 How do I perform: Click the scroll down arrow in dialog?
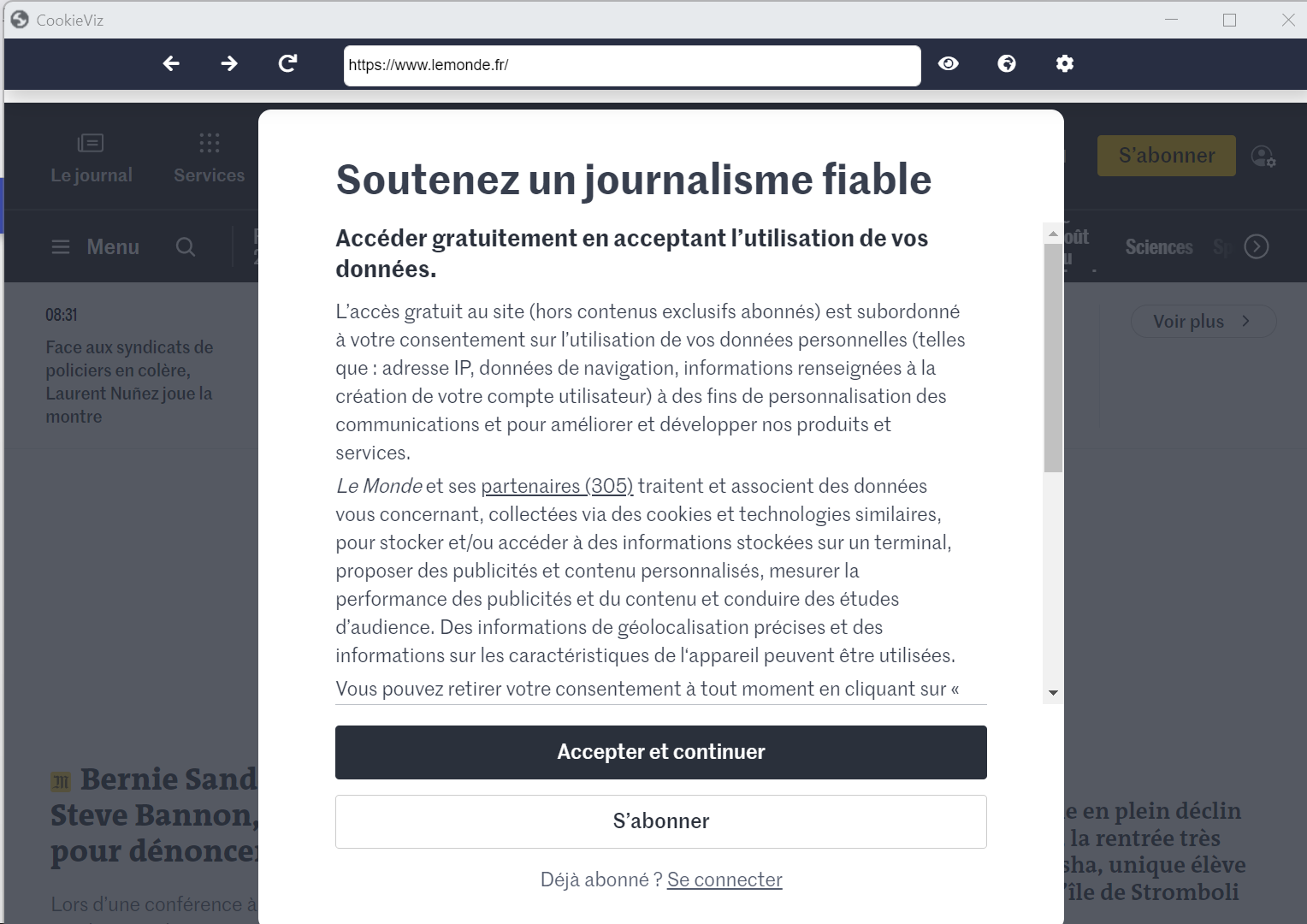(x=1054, y=693)
